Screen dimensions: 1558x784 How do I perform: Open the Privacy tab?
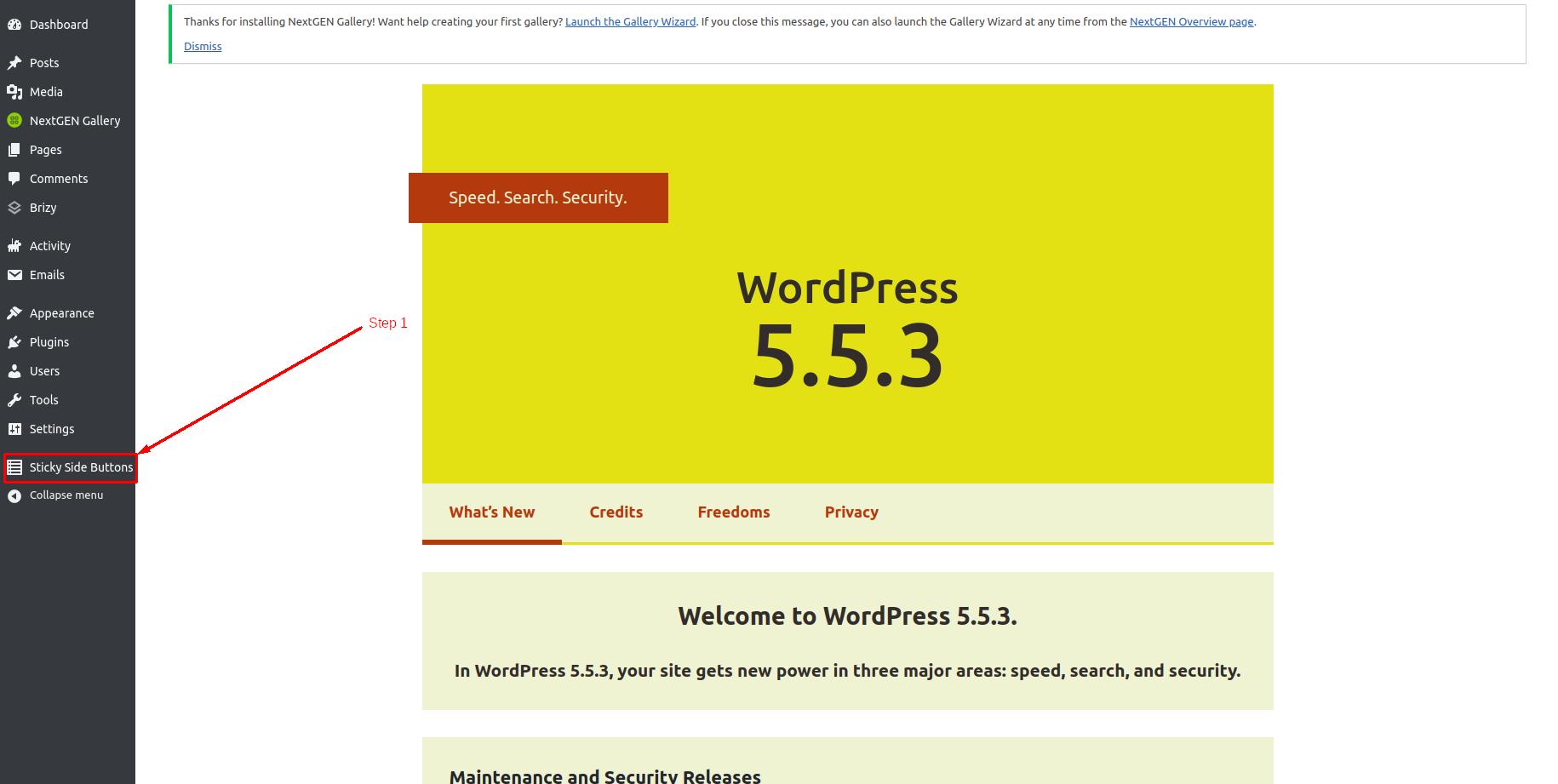pyautogui.click(x=851, y=512)
